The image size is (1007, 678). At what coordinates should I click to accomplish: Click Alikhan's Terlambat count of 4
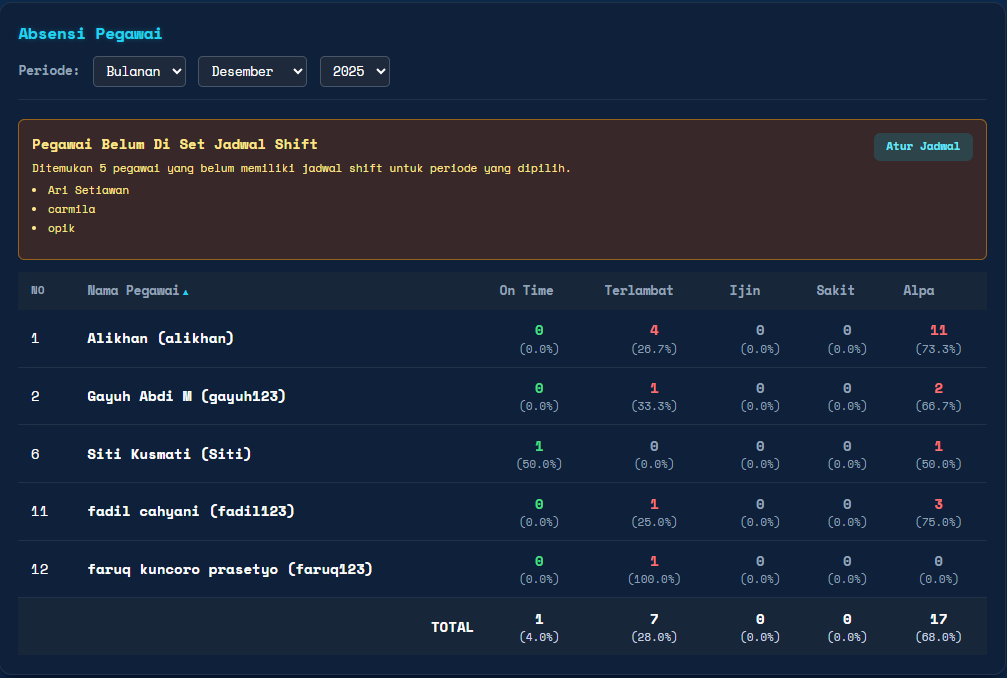click(x=653, y=330)
